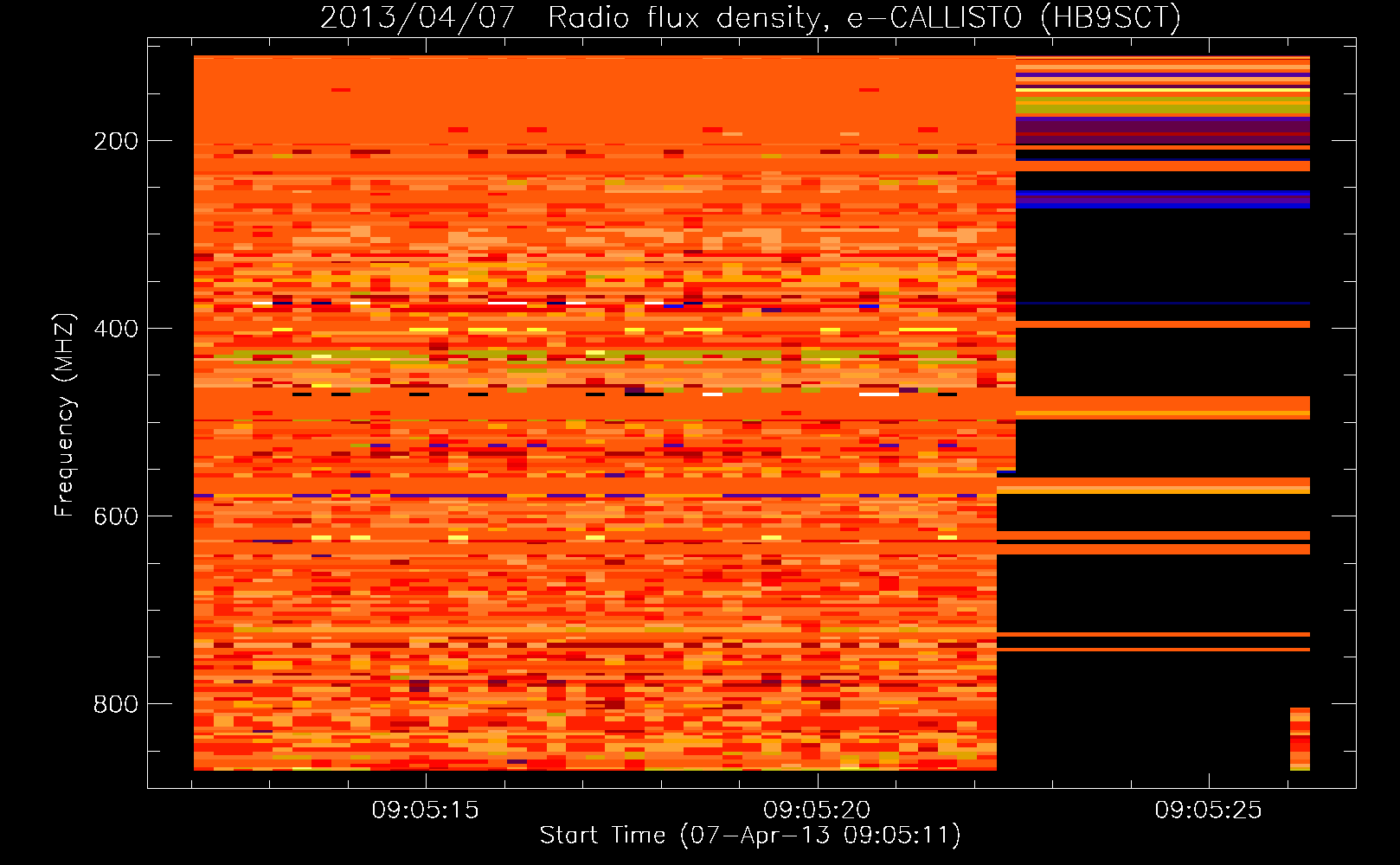
Task: Select the '200' frequency axis label
Action: click(x=116, y=141)
